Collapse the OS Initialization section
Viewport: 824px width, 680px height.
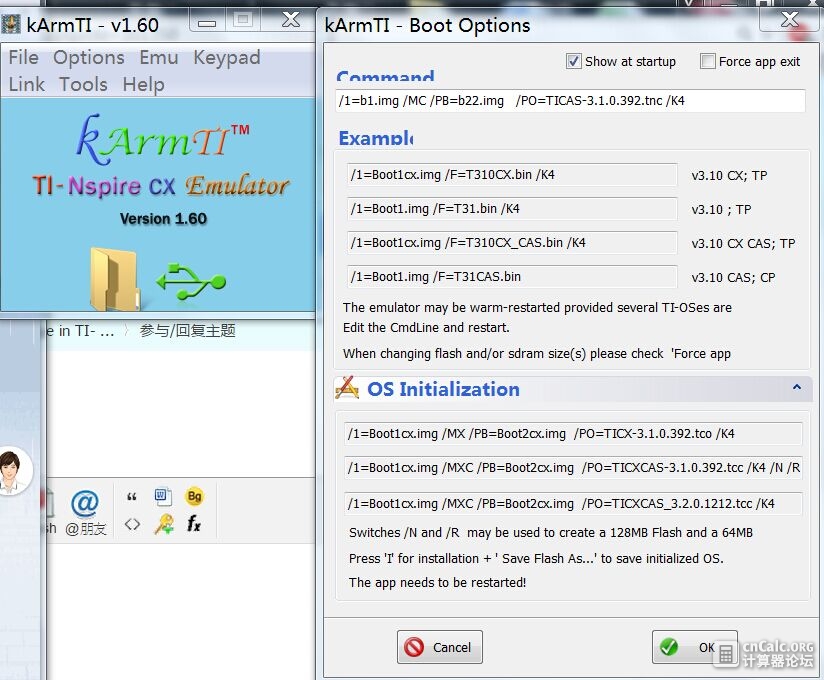pyautogui.click(x=797, y=387)
